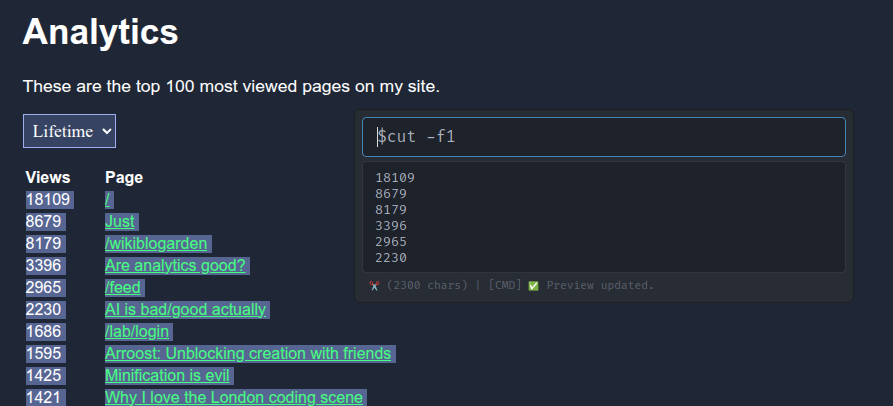Click the scissors icon in status line
The width and height of the screenshot is (893, 406).
coord(374,285)
